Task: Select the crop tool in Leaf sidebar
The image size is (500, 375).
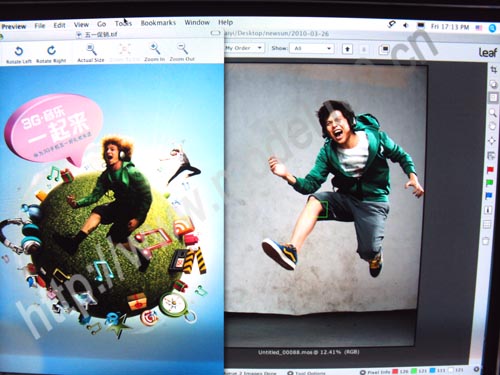Action: click(x=494, y=70)
